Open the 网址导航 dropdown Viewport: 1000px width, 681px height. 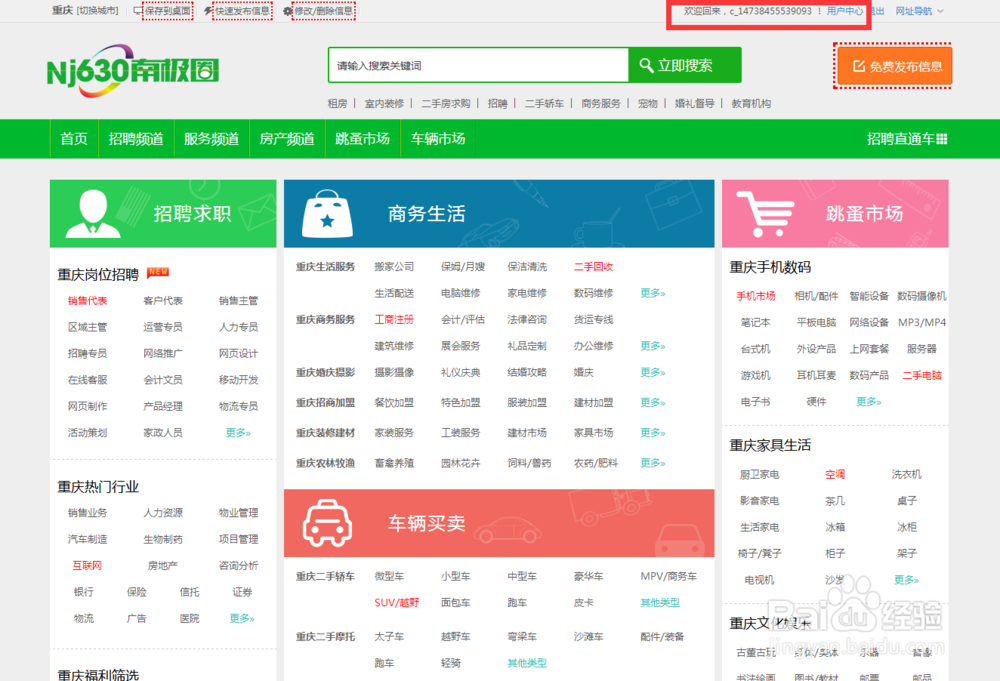pyautogui.click(x=916, y=10)
